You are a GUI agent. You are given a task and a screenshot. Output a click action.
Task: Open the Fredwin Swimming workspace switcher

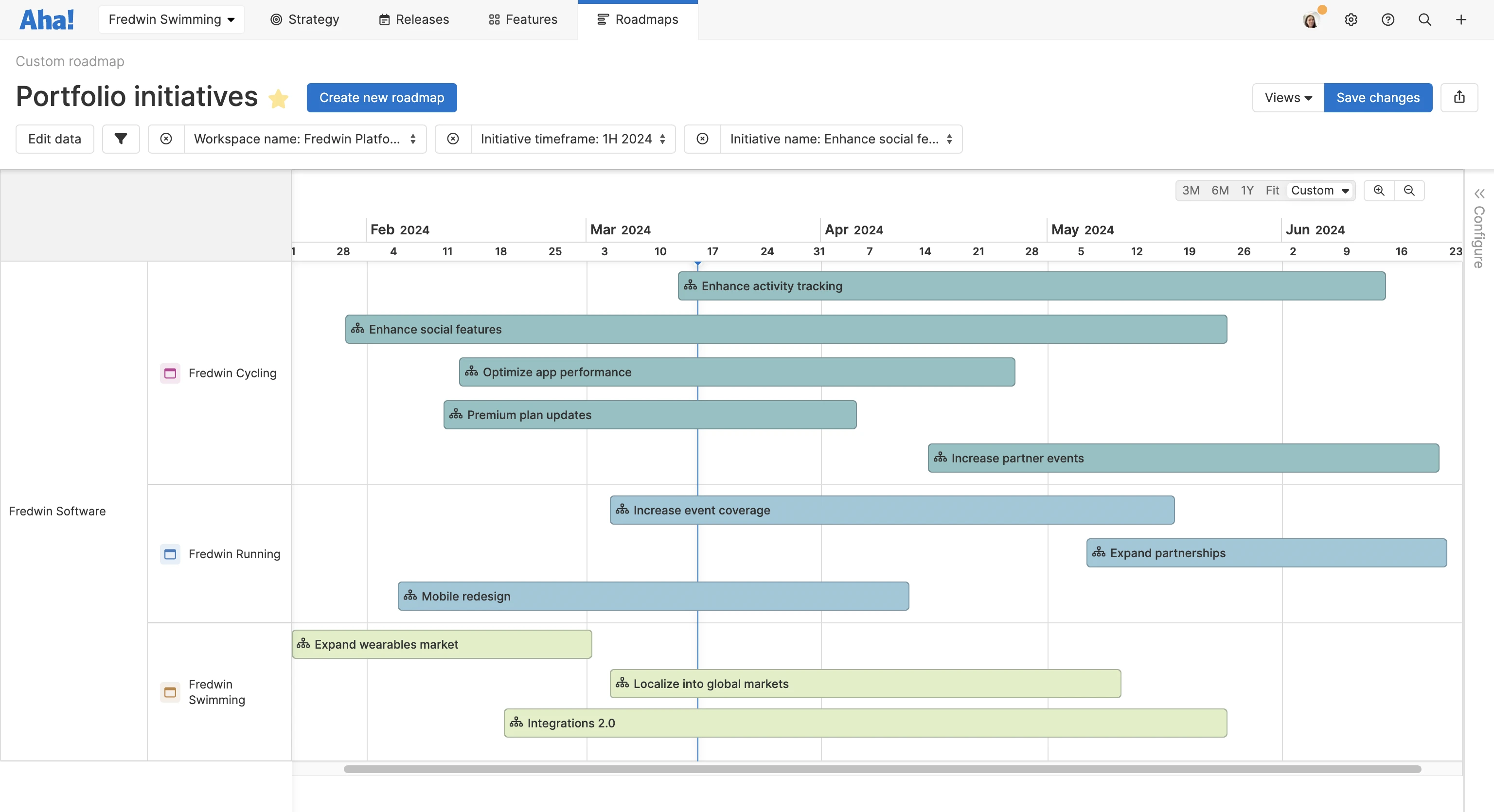172,19
